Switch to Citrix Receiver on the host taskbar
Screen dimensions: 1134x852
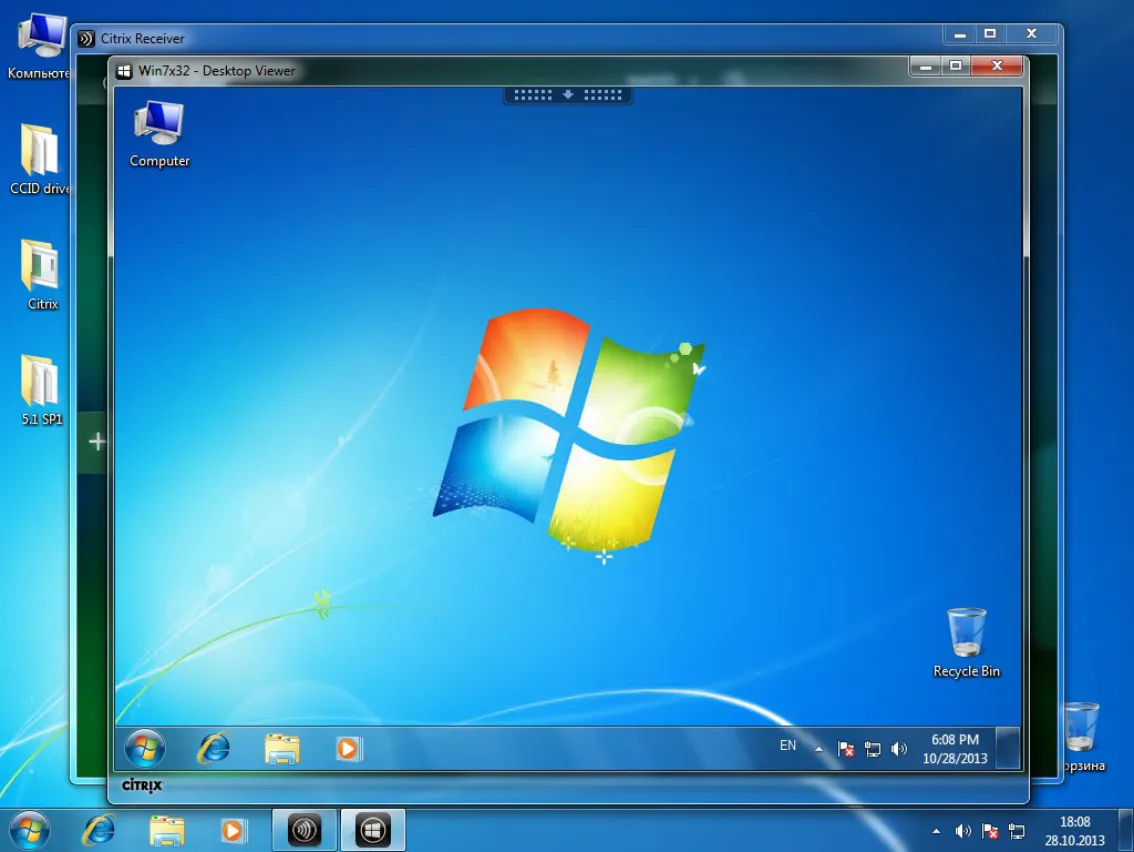click(304, 830)
